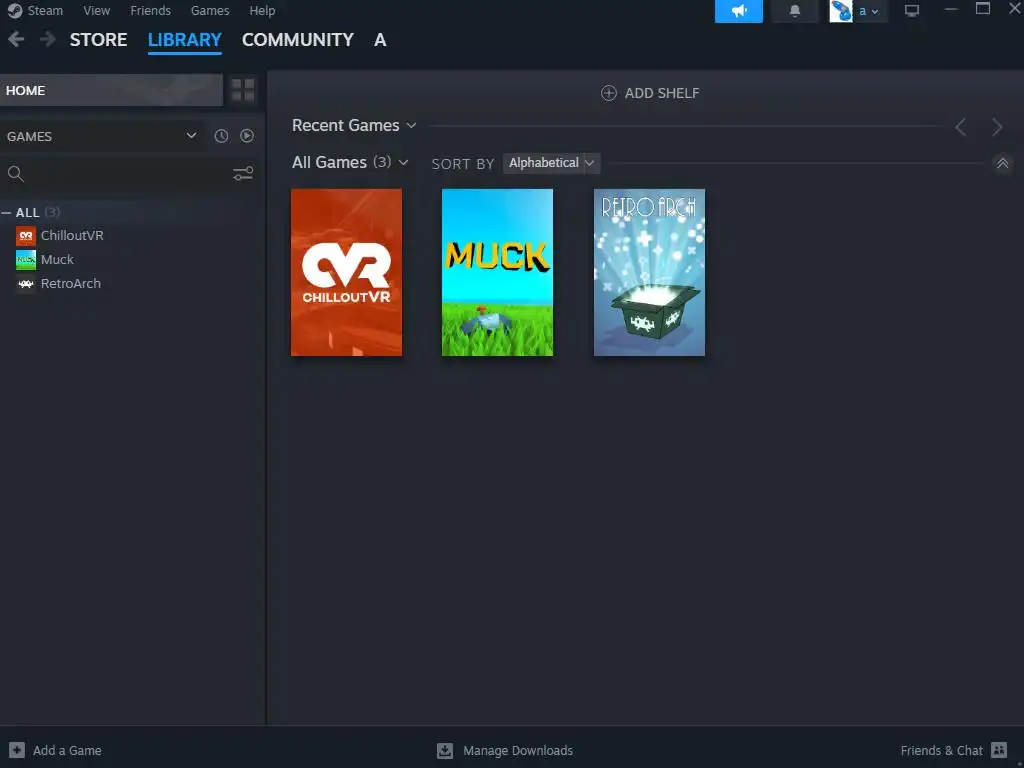The image size is (1024, 768).
Task: Select ChilloutVR in the game list
Action: (x=72, y=236)
